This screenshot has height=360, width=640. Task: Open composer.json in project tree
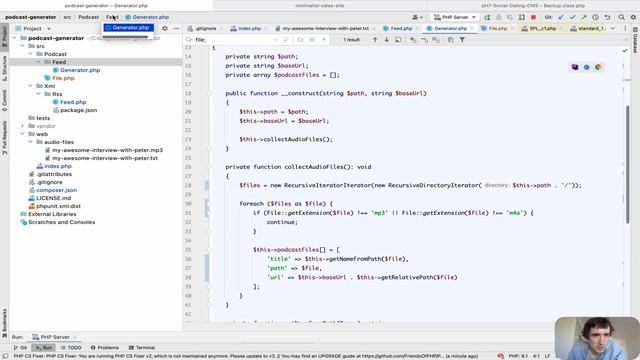click(x=56, y=190)
